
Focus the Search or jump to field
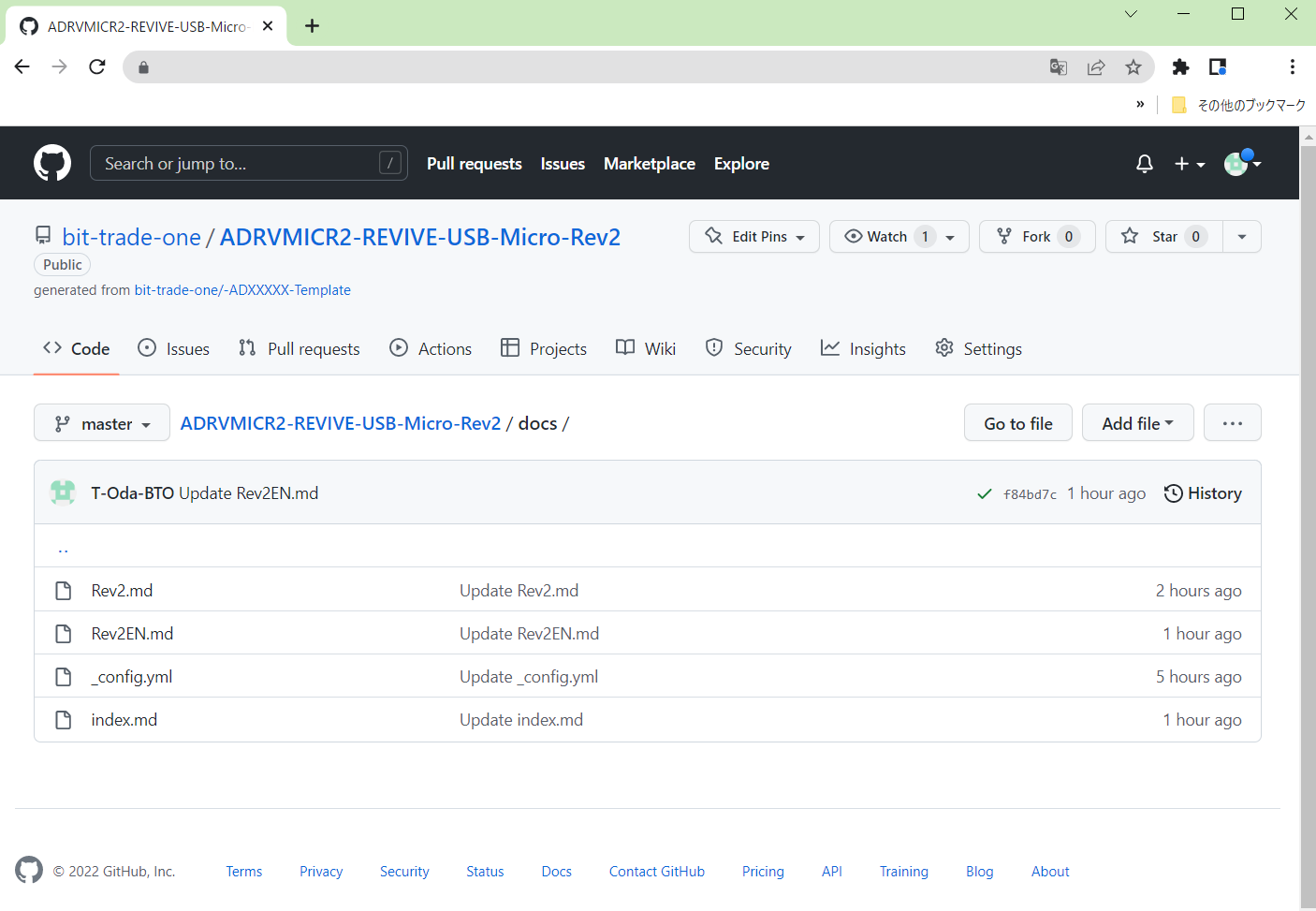pos(248,163)
